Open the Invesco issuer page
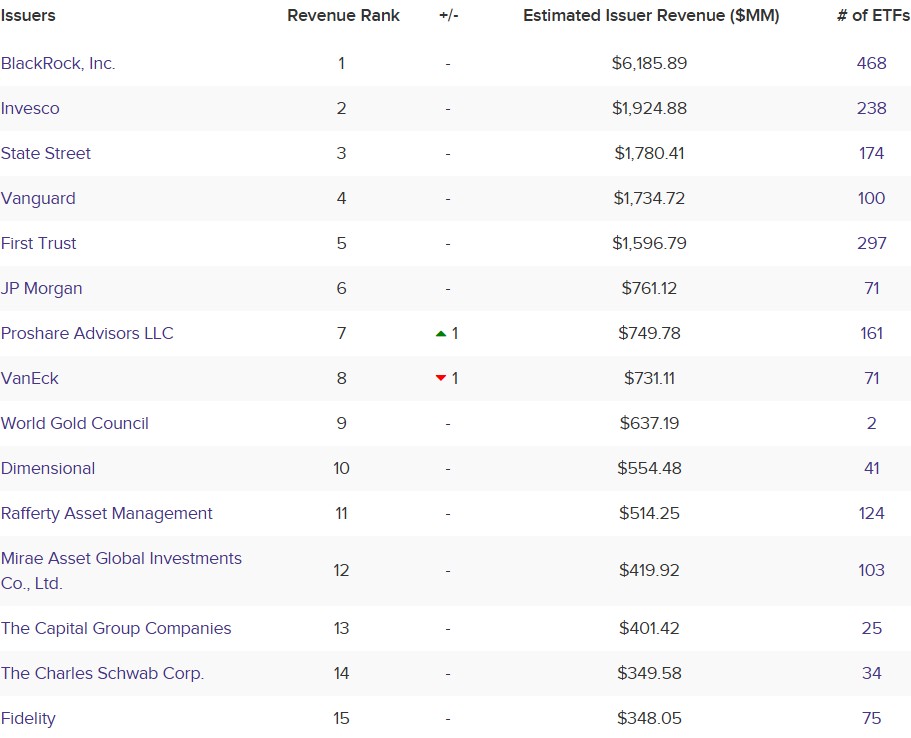This screenshot has width=911, height=738. (30, 108)
